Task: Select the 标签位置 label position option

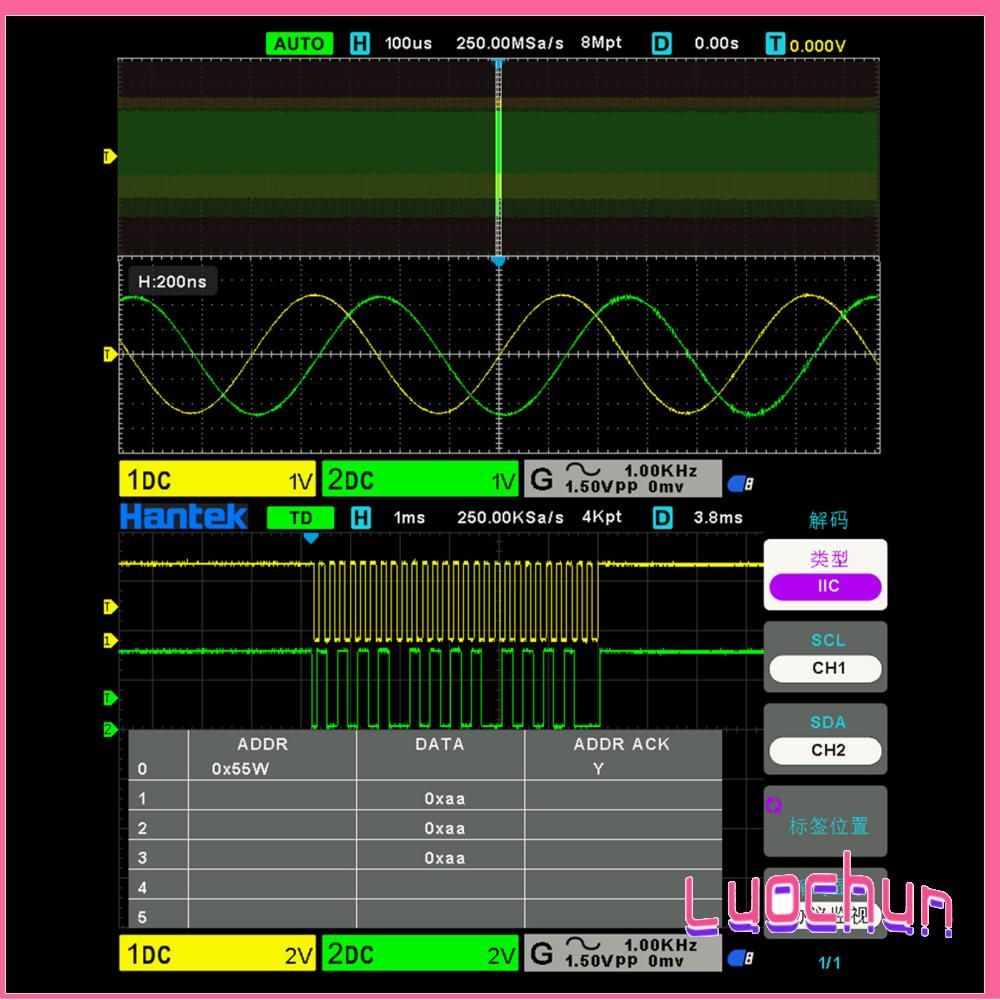Action: coord(825,821)
